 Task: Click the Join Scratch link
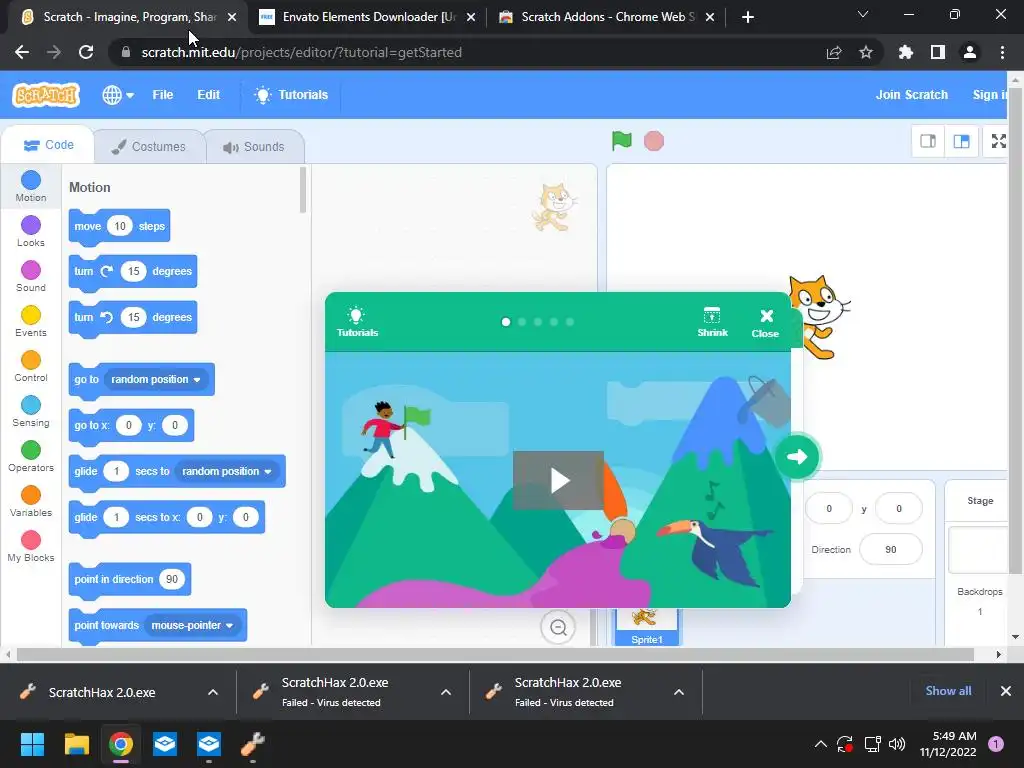click(912, 95)
